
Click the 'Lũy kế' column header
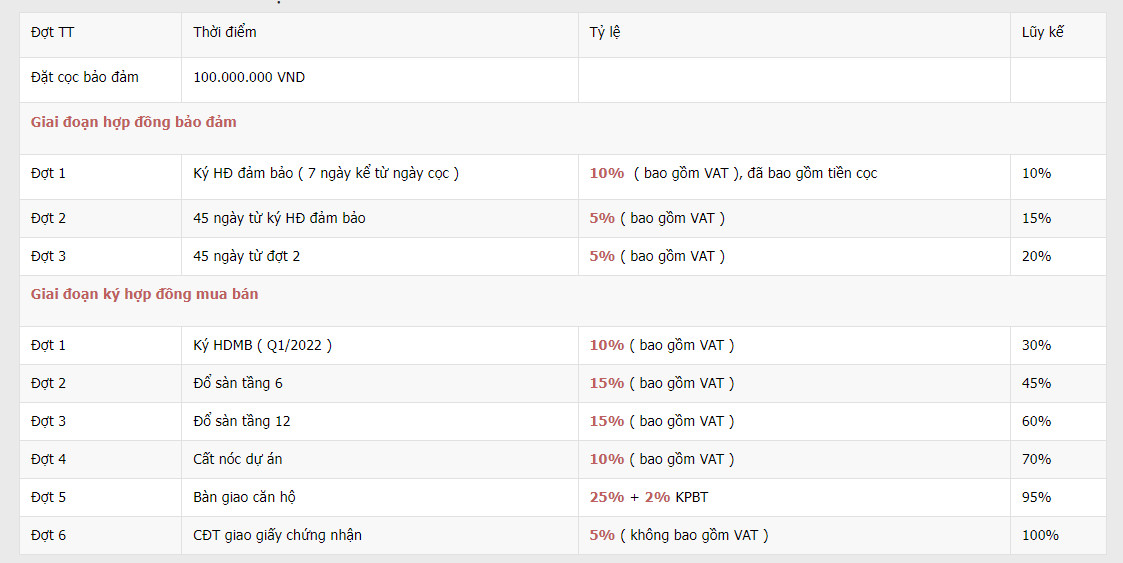point(1042,32)
